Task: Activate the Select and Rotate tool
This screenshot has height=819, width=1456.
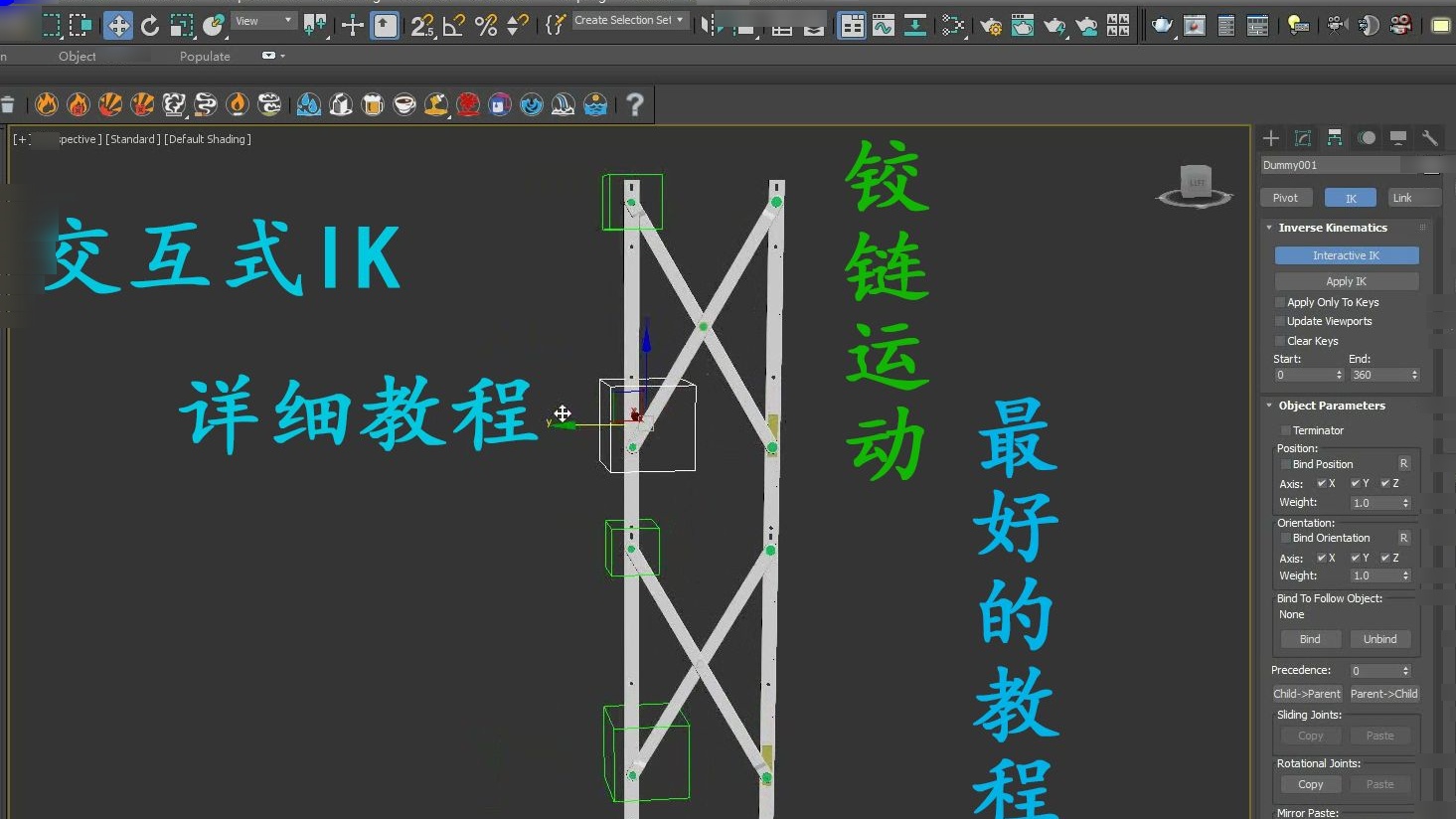Action: [x=150, y=25]
